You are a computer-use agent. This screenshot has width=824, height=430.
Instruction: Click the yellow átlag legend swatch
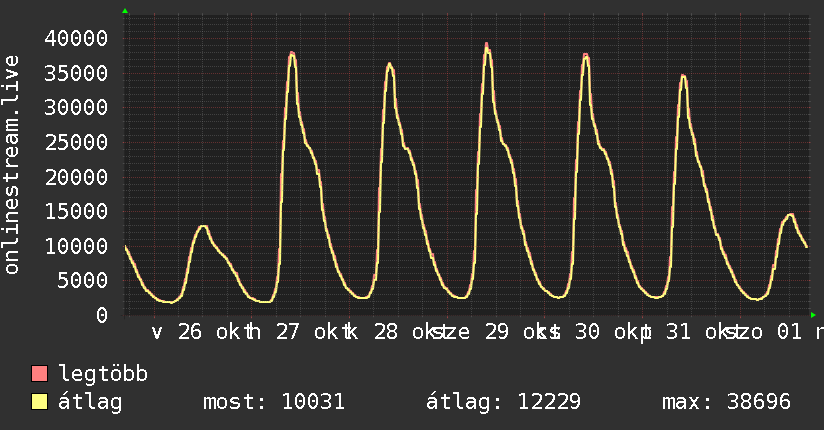pyautogui.click(x=39, y=402)
